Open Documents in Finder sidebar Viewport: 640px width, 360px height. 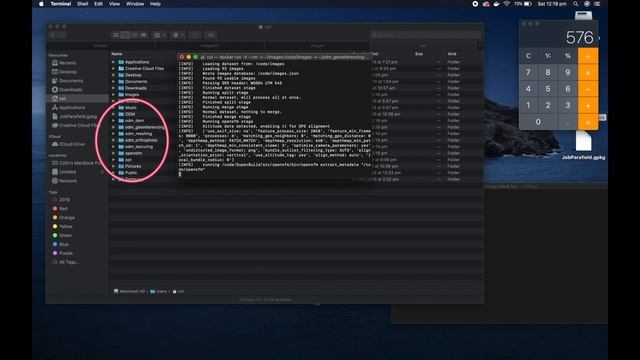tap(67, 81)
